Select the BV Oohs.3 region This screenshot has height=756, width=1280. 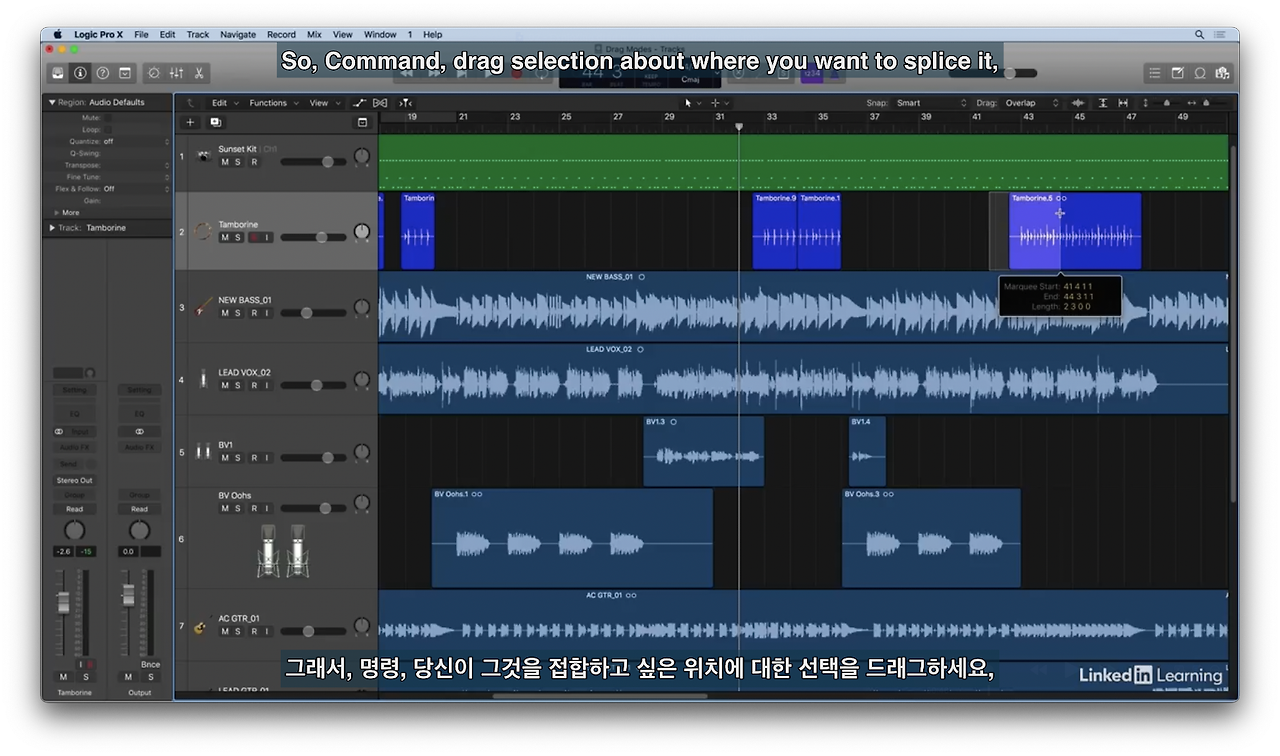931,538
